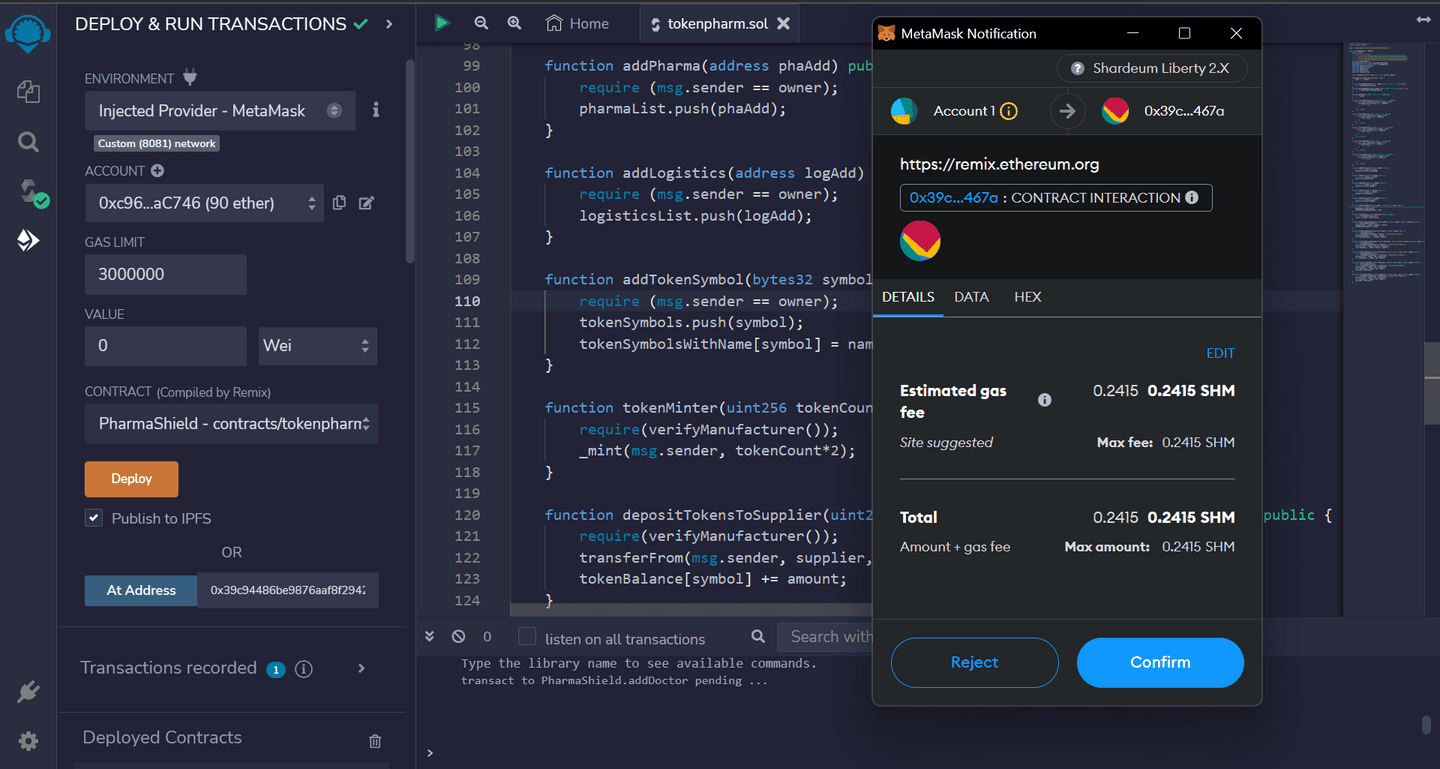Open the Account selection dropdown
The height and width of the screenshot is (769, 1440).
(x=204, y=203)
